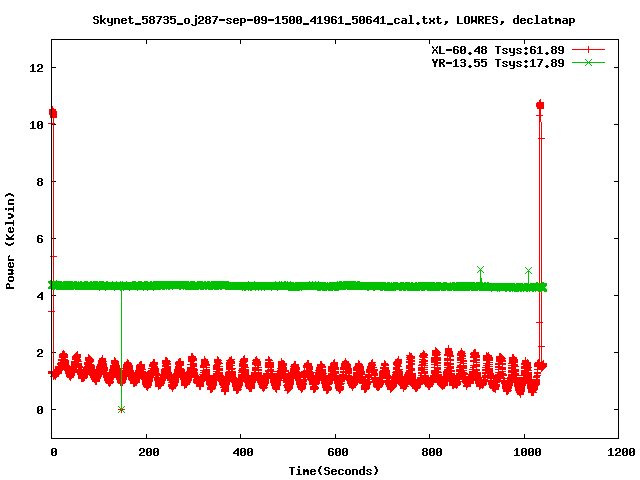The image size is (640, 480).
Task: Click the y-axis tick label 0
Action: click(x=40, y=410)
